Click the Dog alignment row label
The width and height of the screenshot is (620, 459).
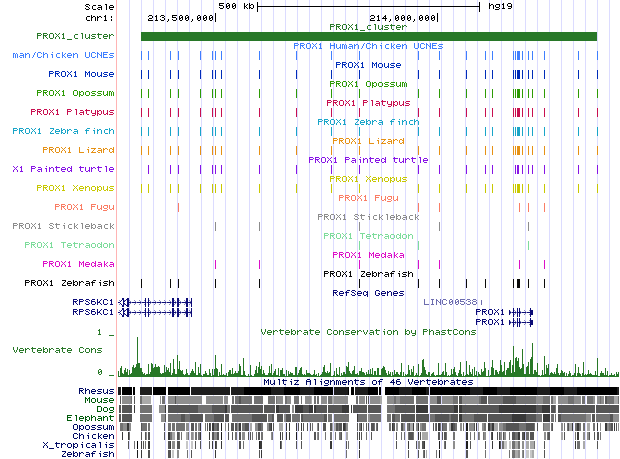click(x=104, y=409)
